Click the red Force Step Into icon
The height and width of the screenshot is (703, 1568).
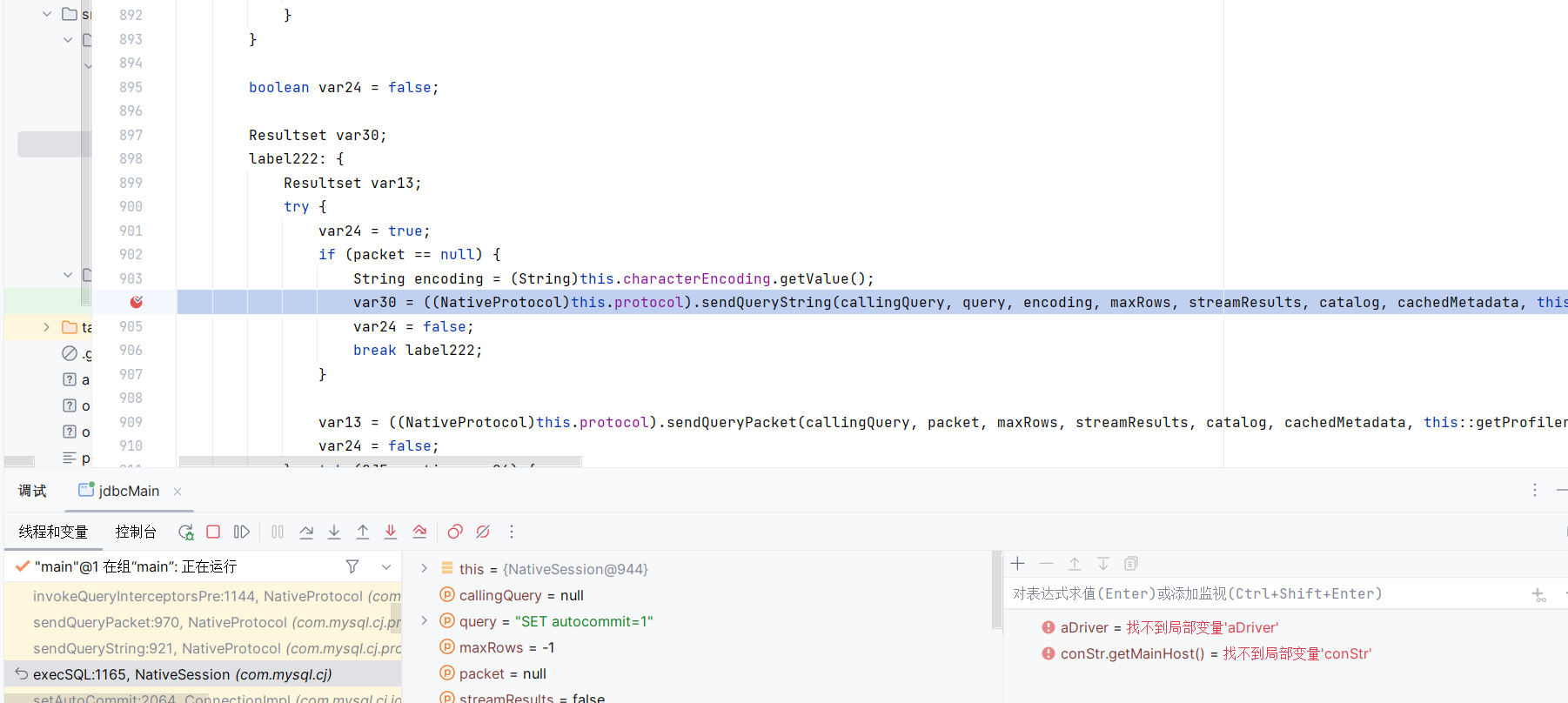(x=391, y=532)
